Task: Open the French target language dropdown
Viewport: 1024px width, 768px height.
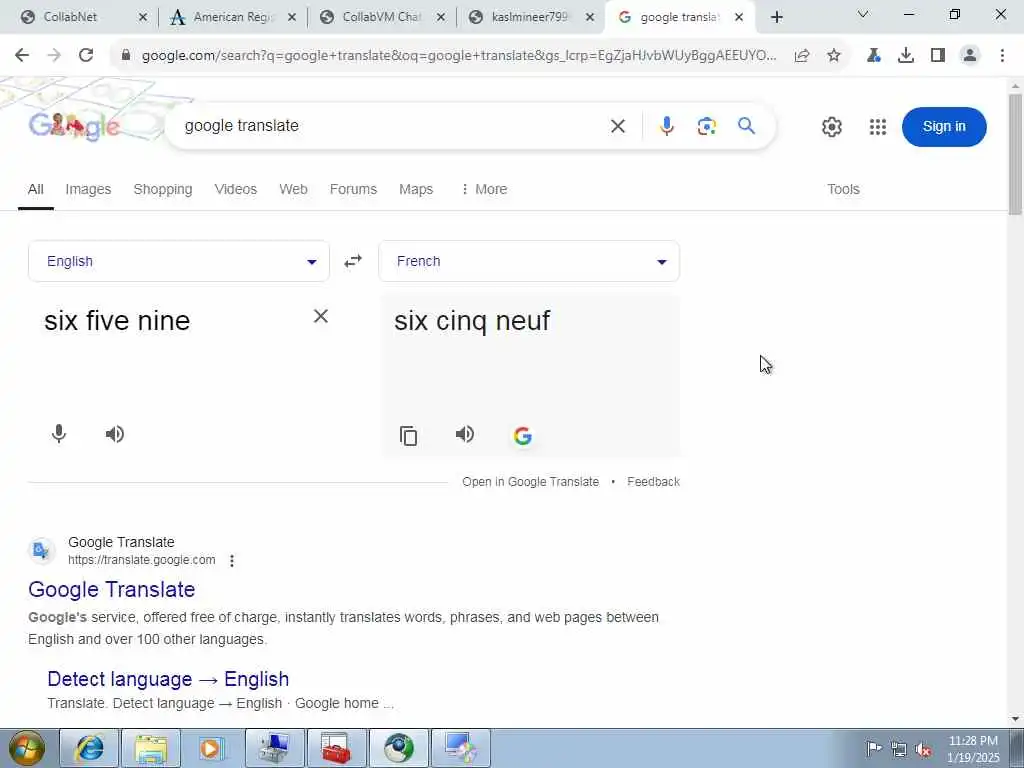Action: point(529,261)
